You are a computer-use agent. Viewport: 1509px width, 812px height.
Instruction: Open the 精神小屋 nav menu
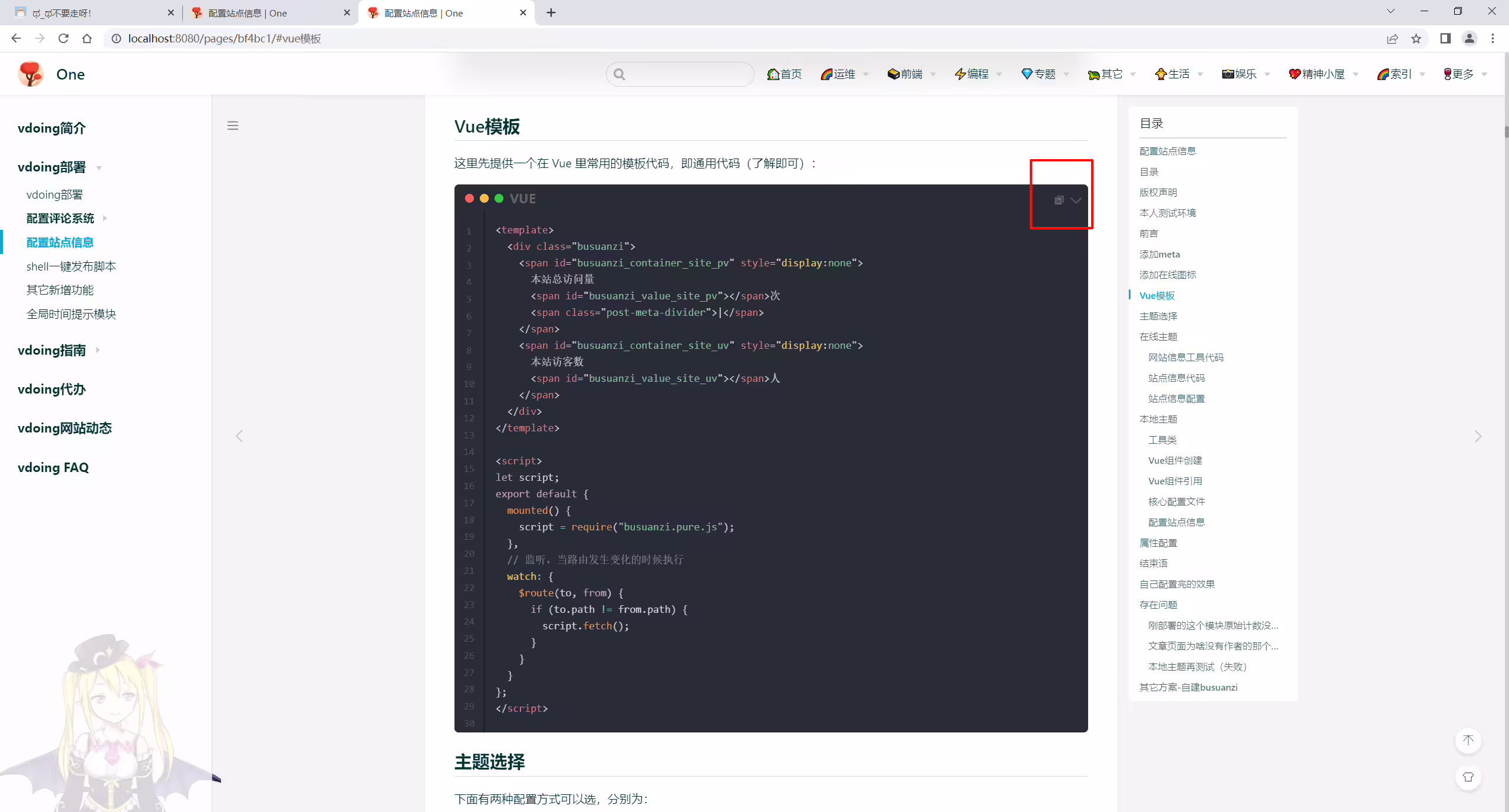point(1323,74)
